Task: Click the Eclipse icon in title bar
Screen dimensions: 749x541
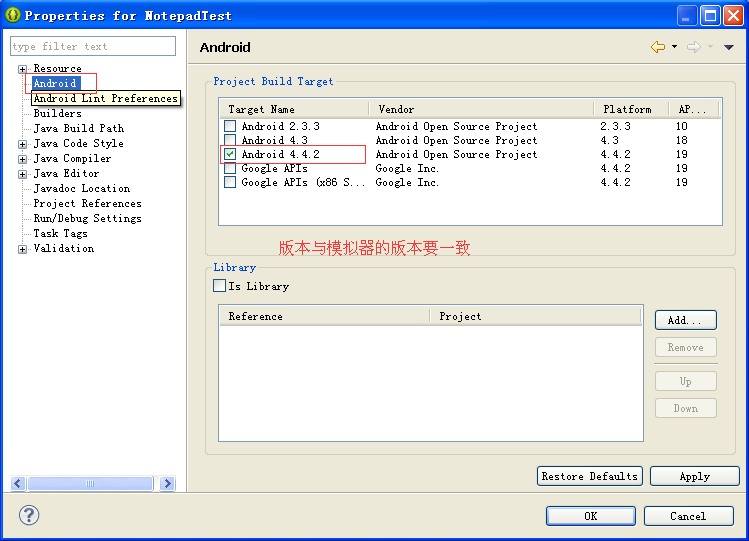Action: click(13, 15)
